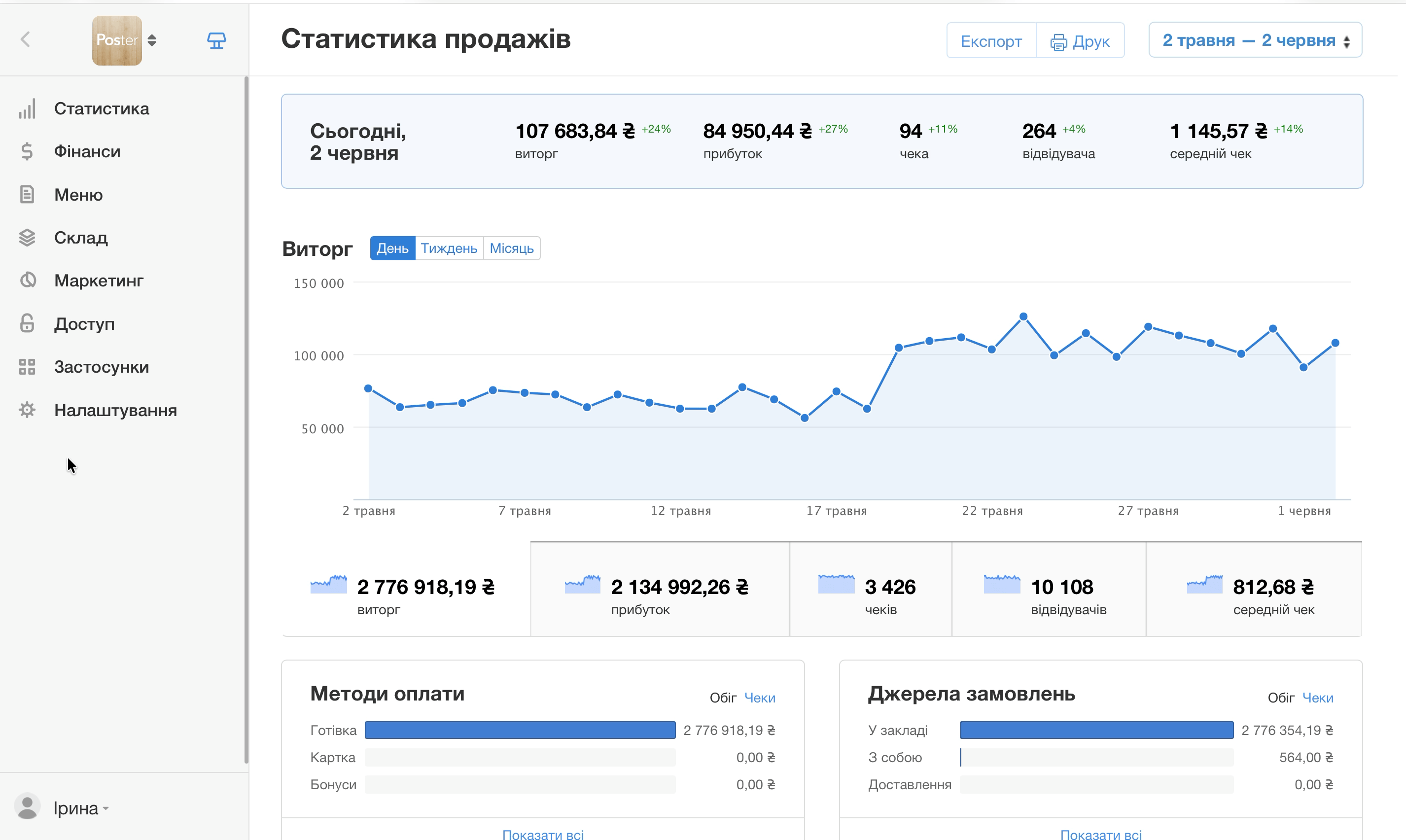Open the account switcher arrows beside Poster
This screenshot has height=840, width=1406.
[x=152, y=40]
